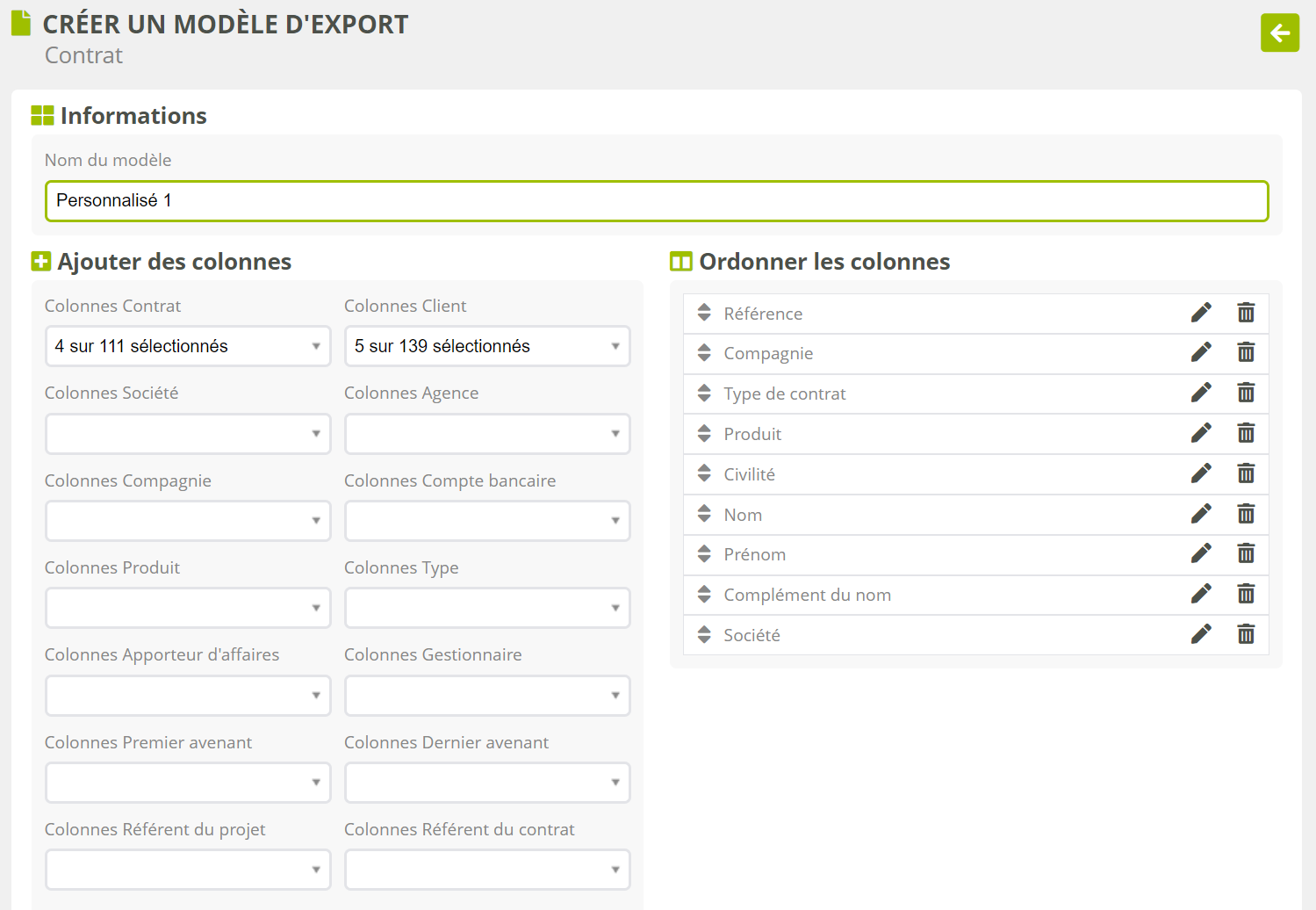This screenshot has width=1316, height=910.
Task: Click the Référence sort handle arrows
Action: coord(704,313)
